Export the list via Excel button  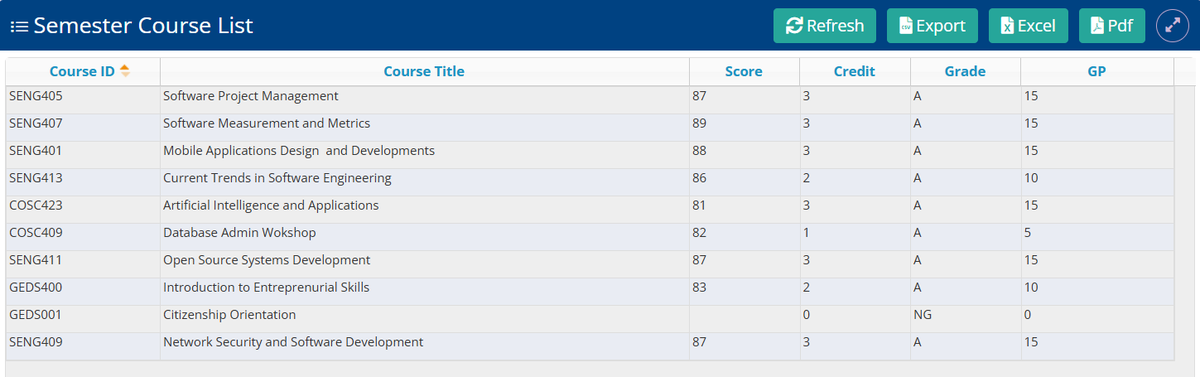coord(1028,26)
